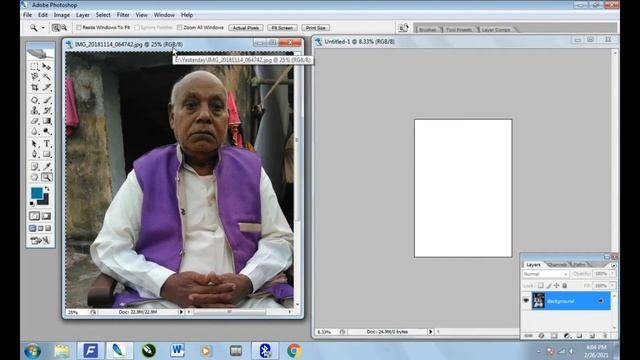Choose Zoom Out mode in options bar

64,28
